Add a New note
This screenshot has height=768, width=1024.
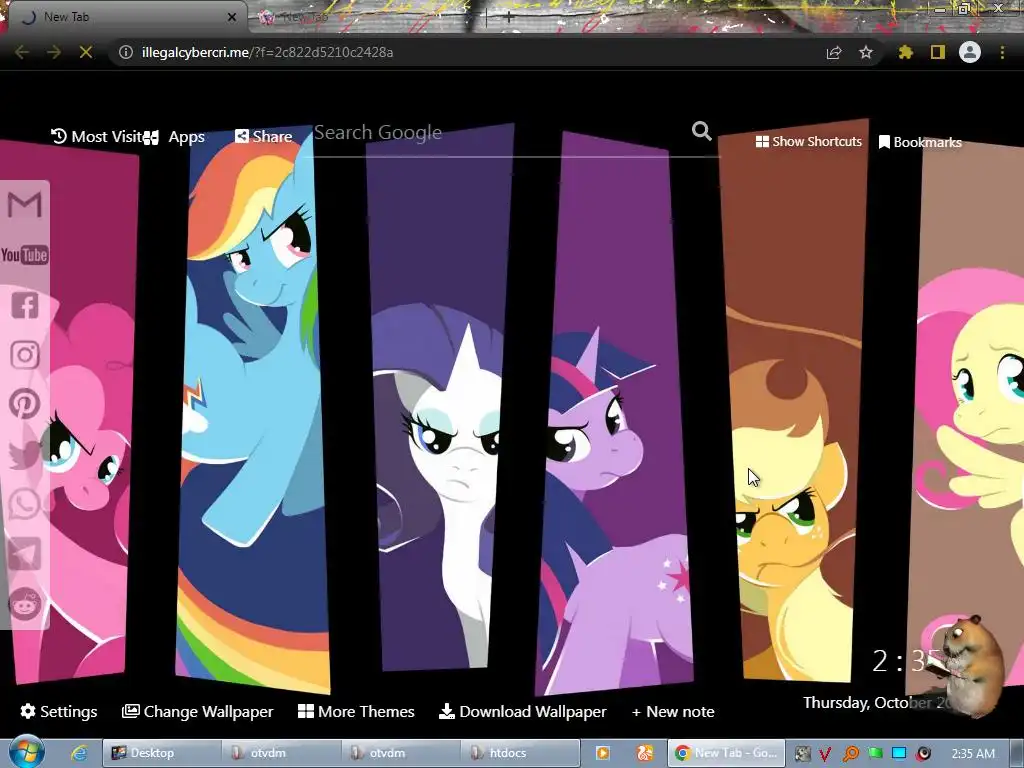[673, 711]
